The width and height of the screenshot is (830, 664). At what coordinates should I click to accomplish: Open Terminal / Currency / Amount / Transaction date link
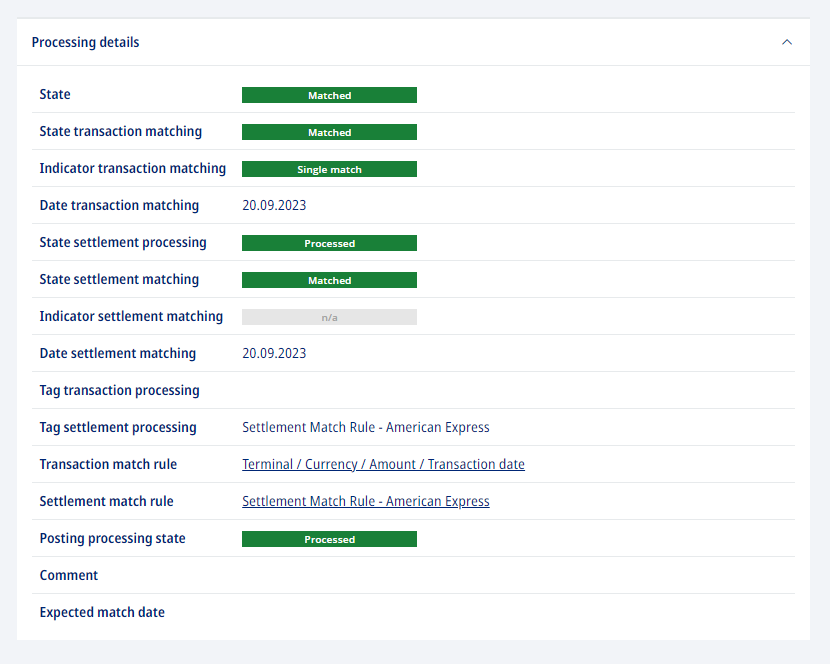point(383,464)
